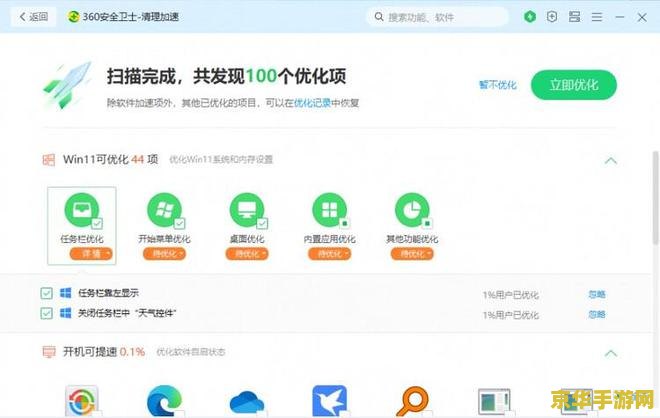Click the green shield icon in title bar
The height and width of the screenshot is (418, 660).
[530, 17]
